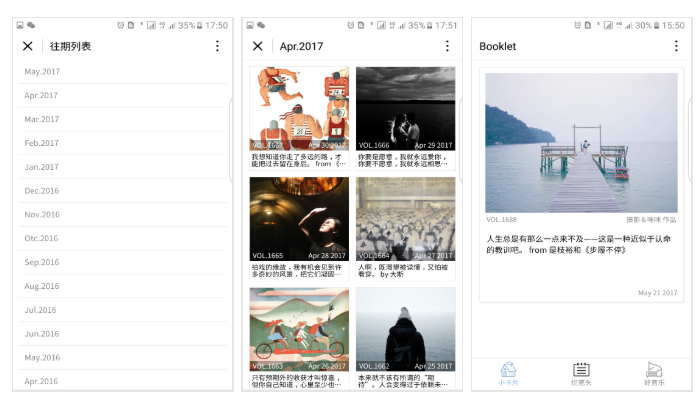This screenshot has width=698, height=406.
Task: Open May.2017 in the archive list
Action: (x=122, y=72)
